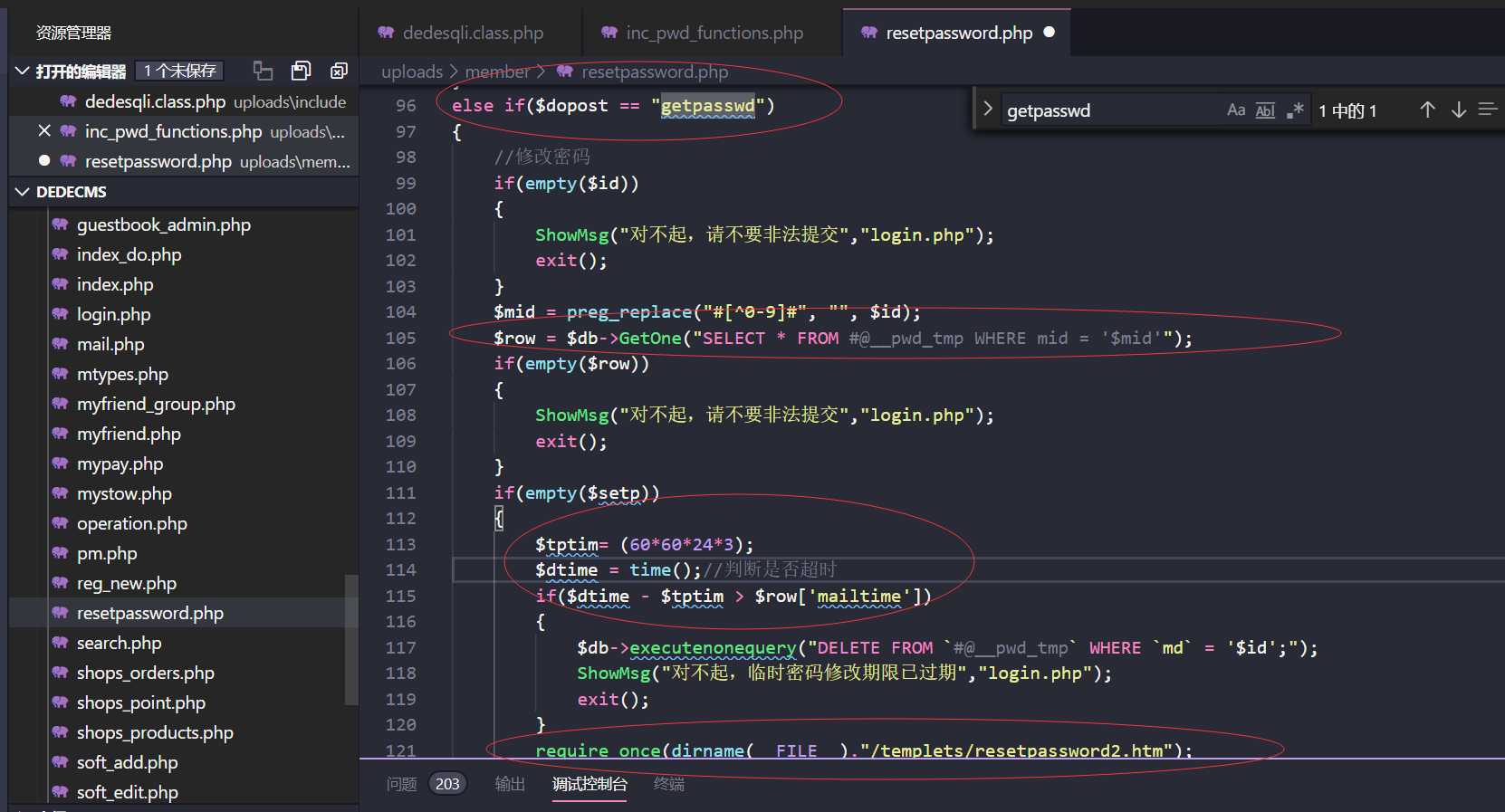The height and width of the screenshot is (812, 1505).
Task: Toggle match case in find widget
Action: pyautogui.click(x=1236, y=110)
